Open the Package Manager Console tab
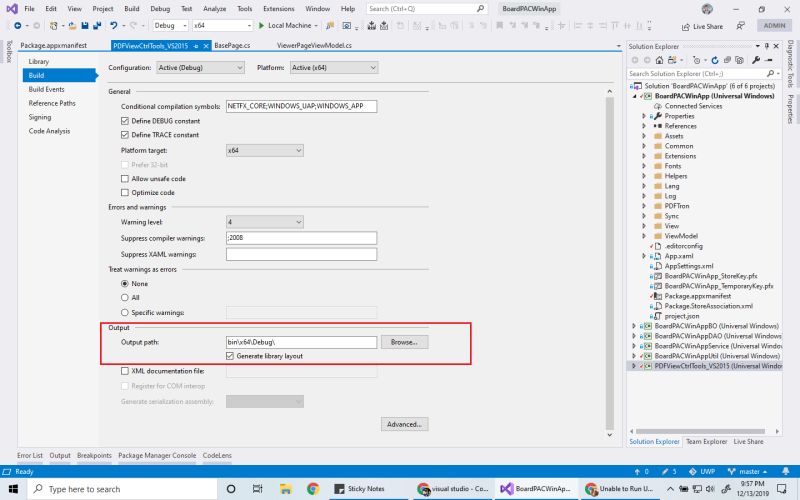 157,455
